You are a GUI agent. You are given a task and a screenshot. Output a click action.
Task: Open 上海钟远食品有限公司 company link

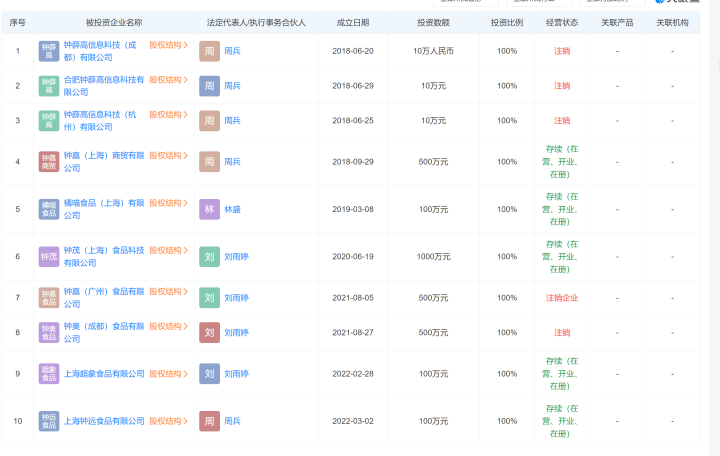tap(104, 421)
